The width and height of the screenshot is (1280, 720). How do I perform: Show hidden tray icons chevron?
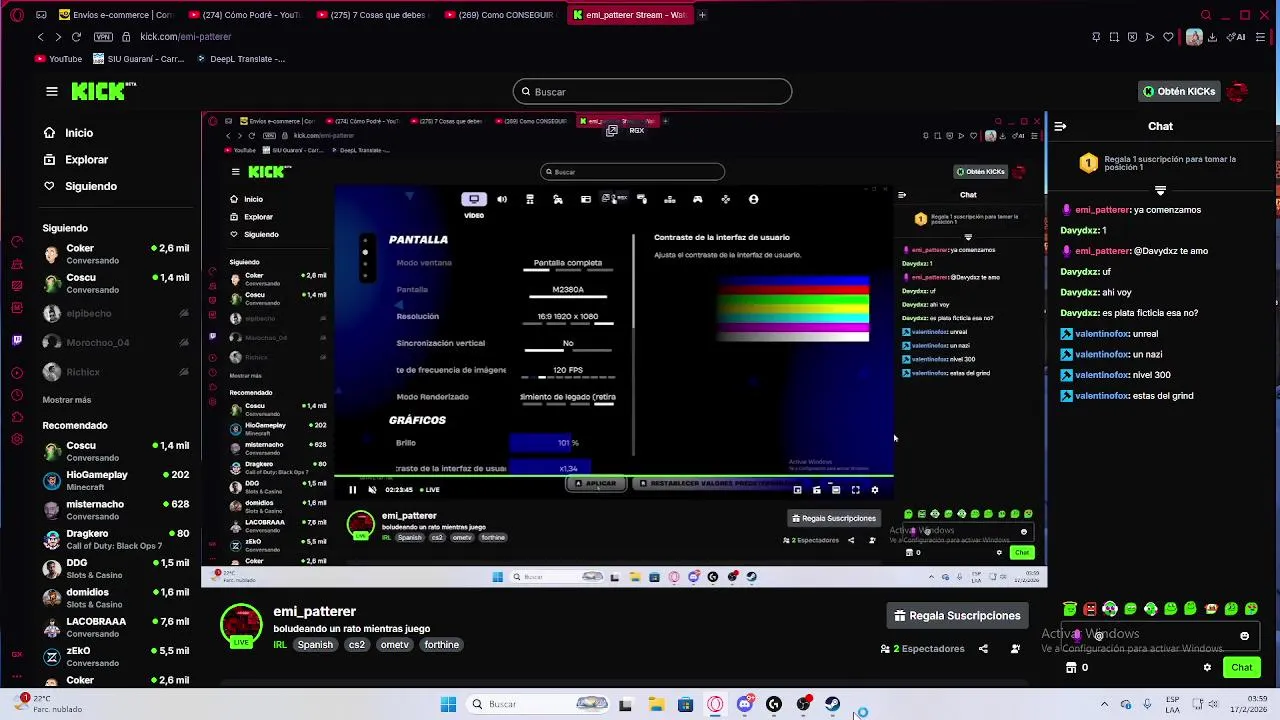1104,704
